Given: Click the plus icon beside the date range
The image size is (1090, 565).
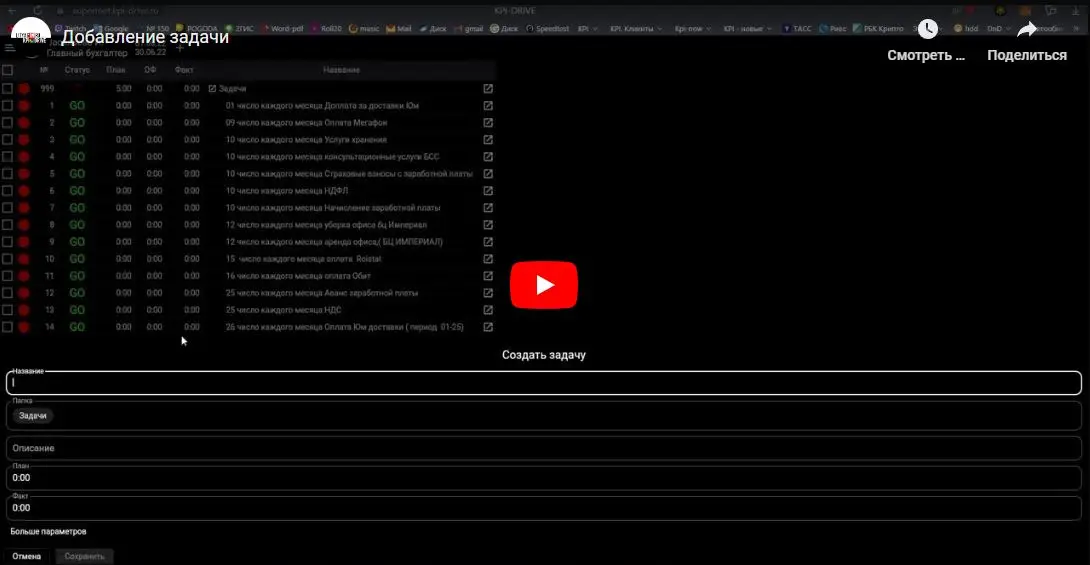Looking at the screenshot, I should click(180, 48).
